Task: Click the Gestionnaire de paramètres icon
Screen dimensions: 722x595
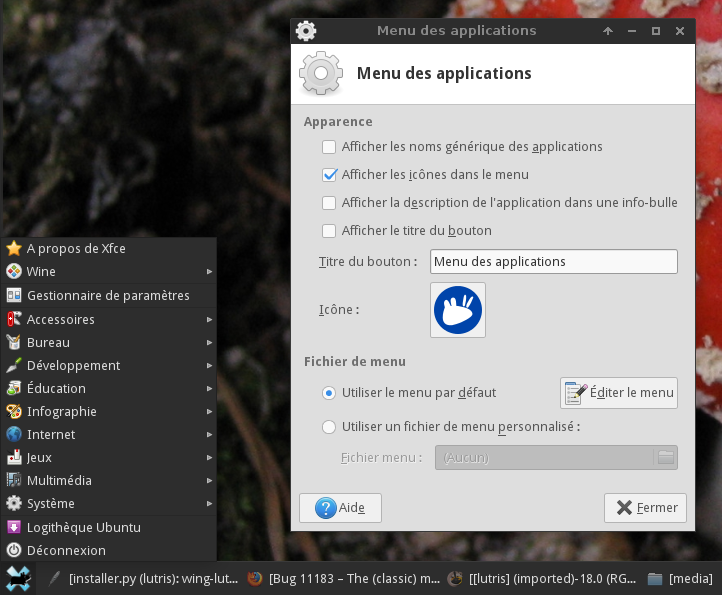Action: [14, 295]
